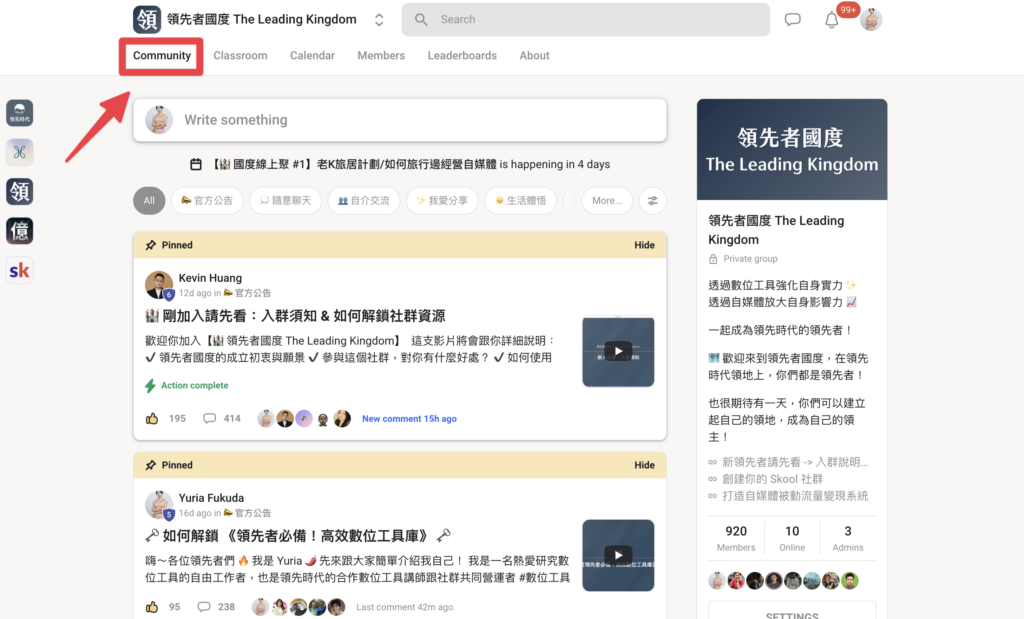Click New comment 15h ago link
The width and height of the screenshot is (1024, 619).
(x=409, y=419)
